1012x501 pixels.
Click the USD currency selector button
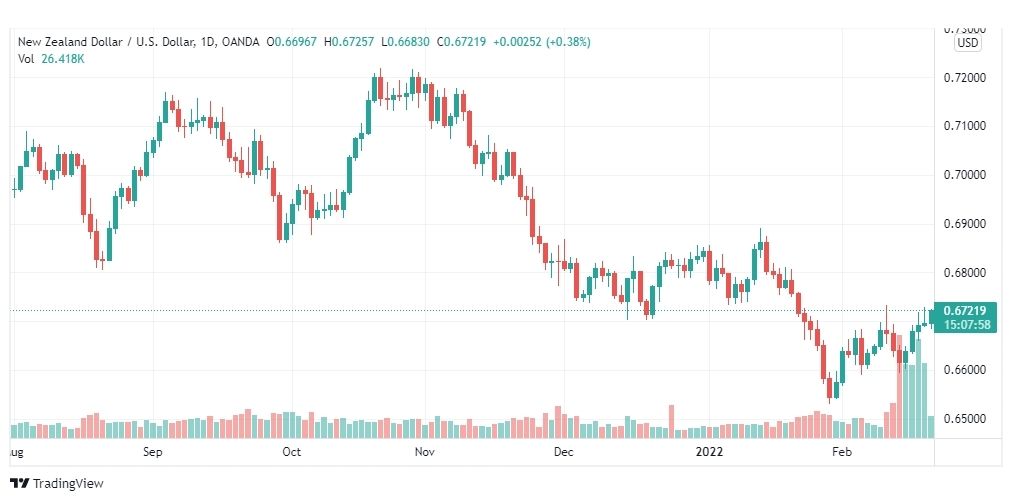coord(967,43)
